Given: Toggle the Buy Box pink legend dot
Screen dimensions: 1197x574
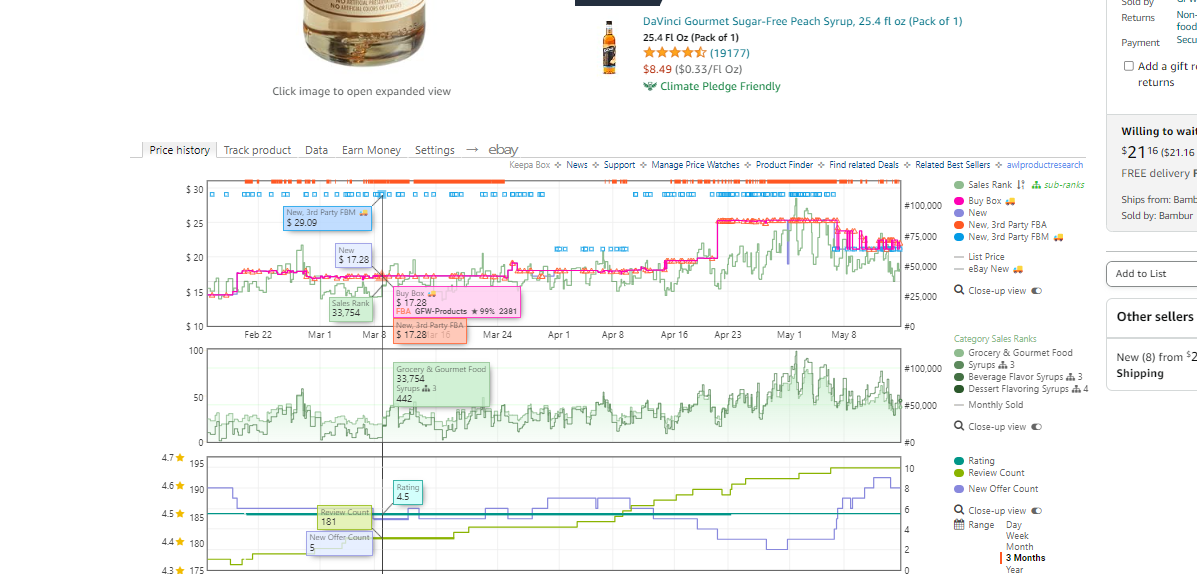Looking at the screenshot, I should (959, 201).
